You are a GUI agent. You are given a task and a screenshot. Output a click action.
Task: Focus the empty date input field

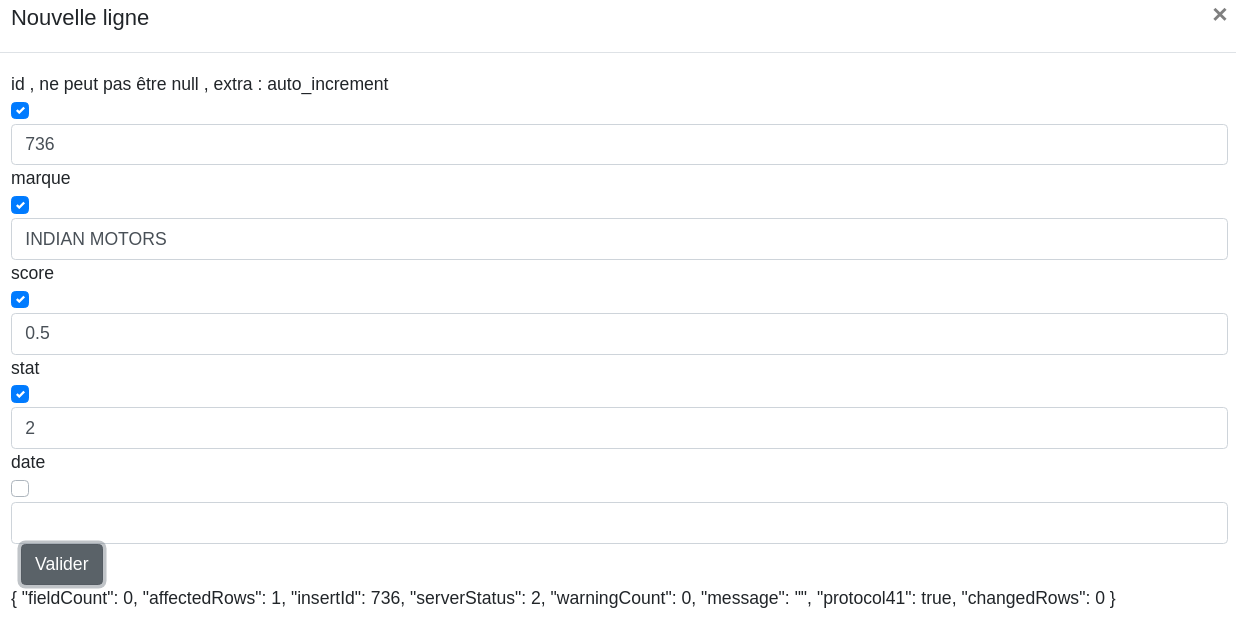click(619, 523)
